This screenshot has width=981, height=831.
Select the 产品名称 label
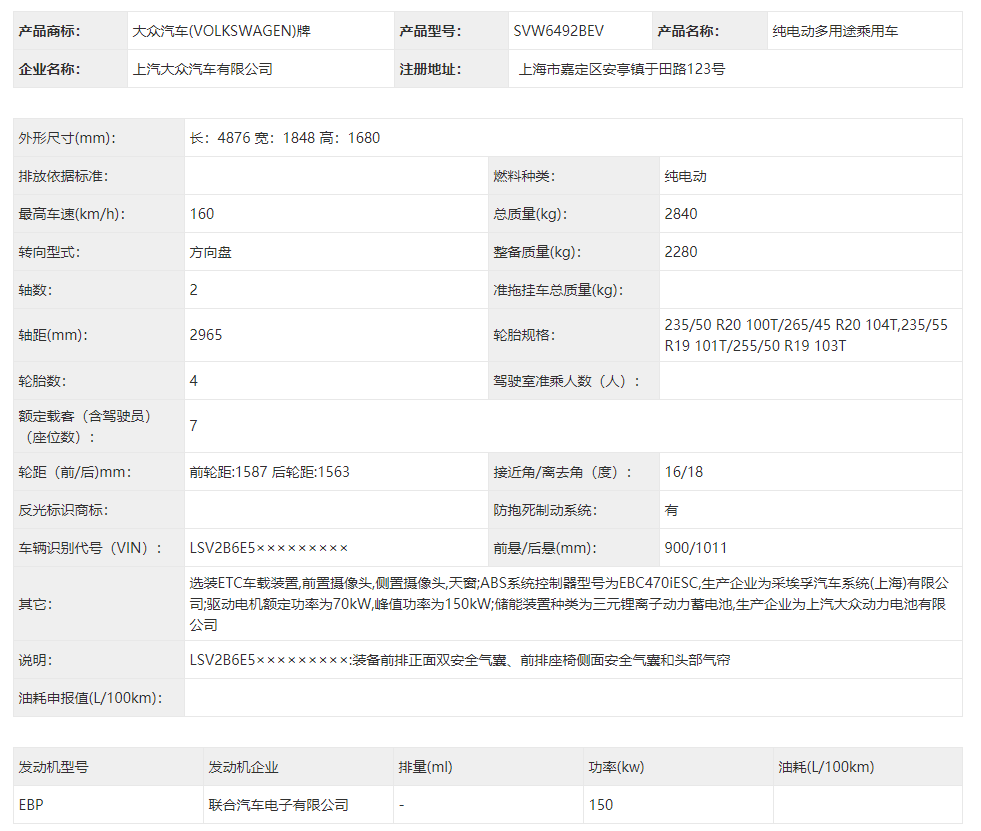pyautogui.click(x=688, y=31)
